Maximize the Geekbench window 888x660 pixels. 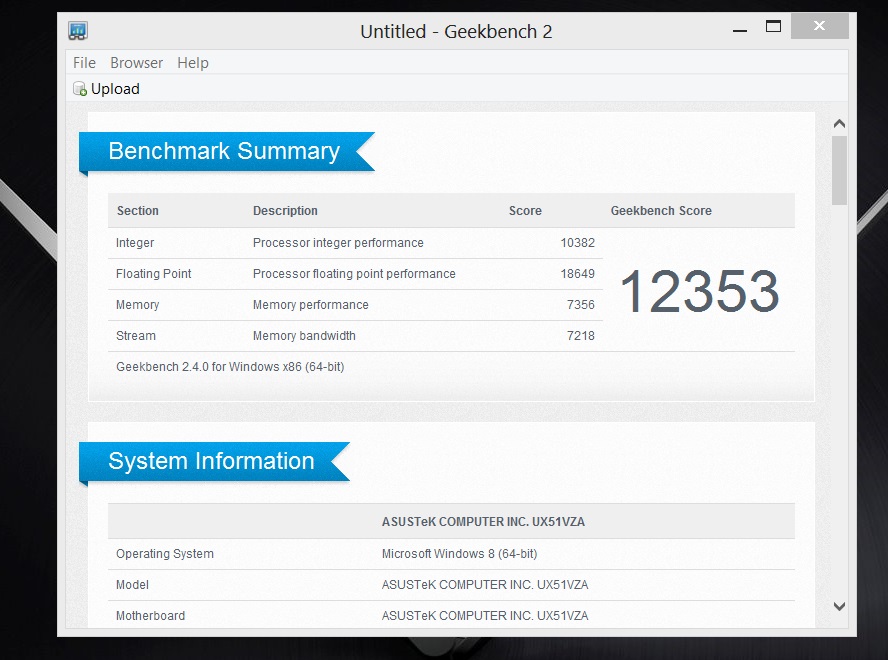pos(773,26)
